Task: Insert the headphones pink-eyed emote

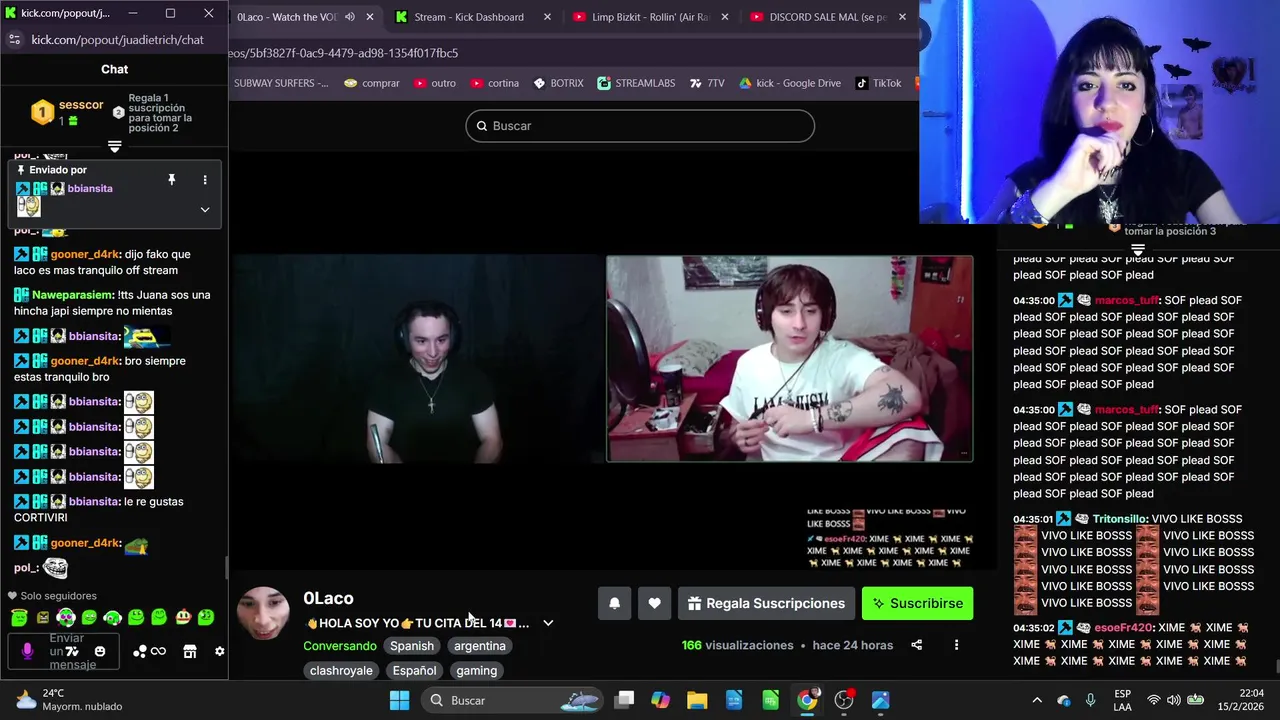Action: 66,618
